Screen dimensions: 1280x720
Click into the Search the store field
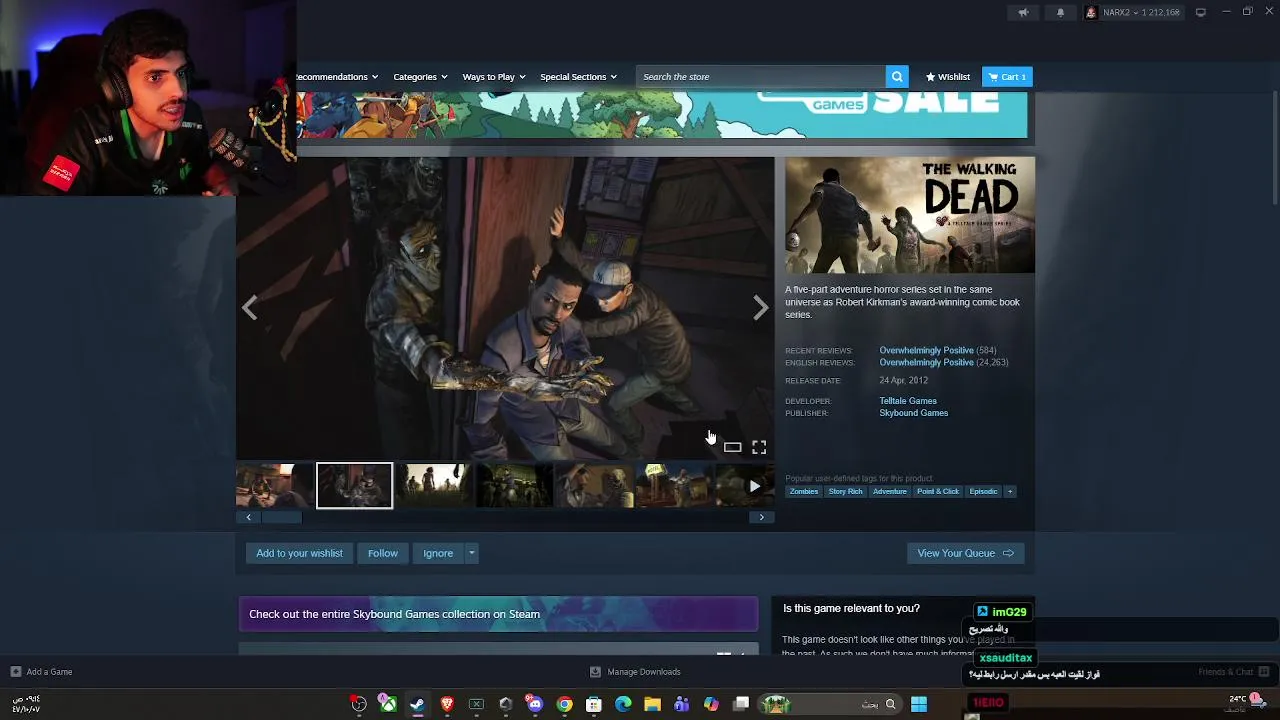pos(761,77)
